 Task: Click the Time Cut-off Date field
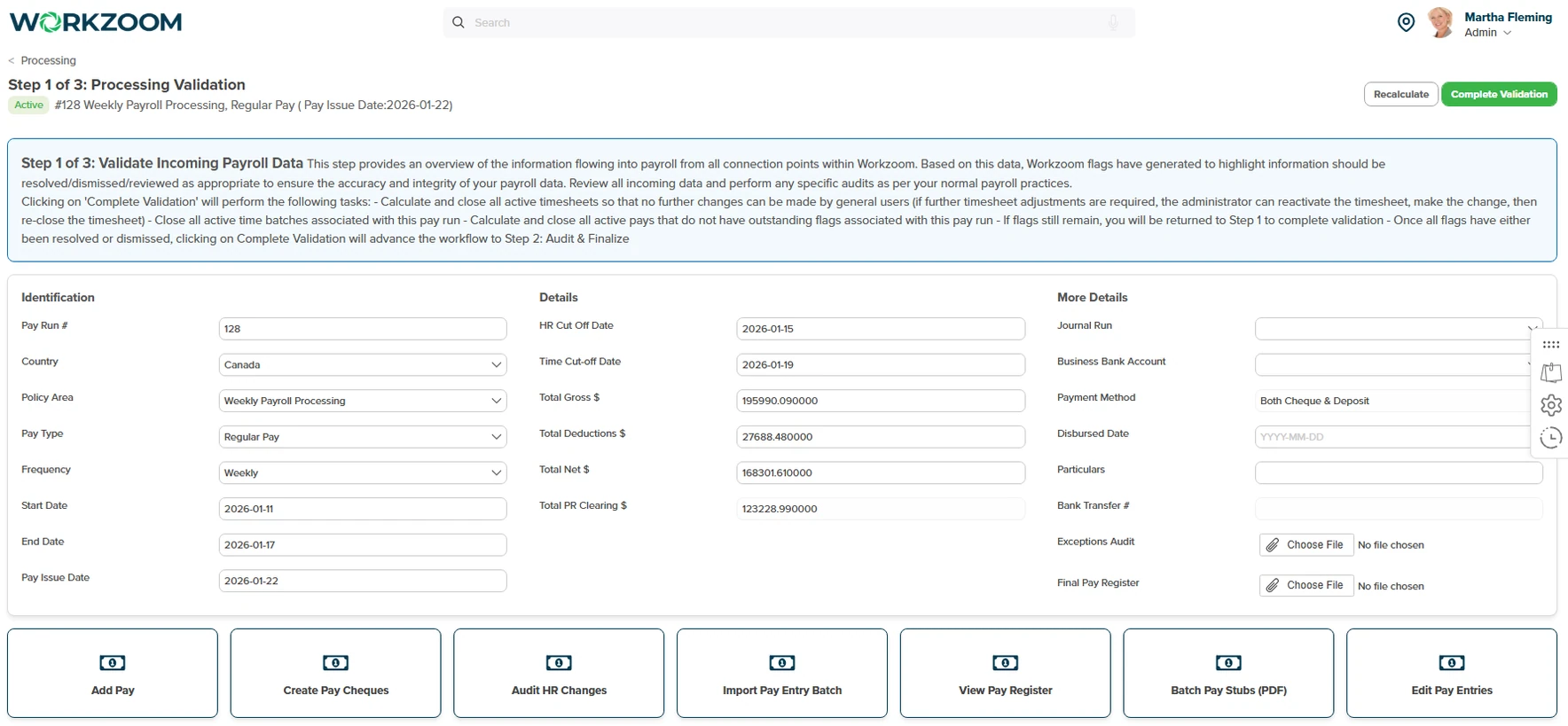881,364
